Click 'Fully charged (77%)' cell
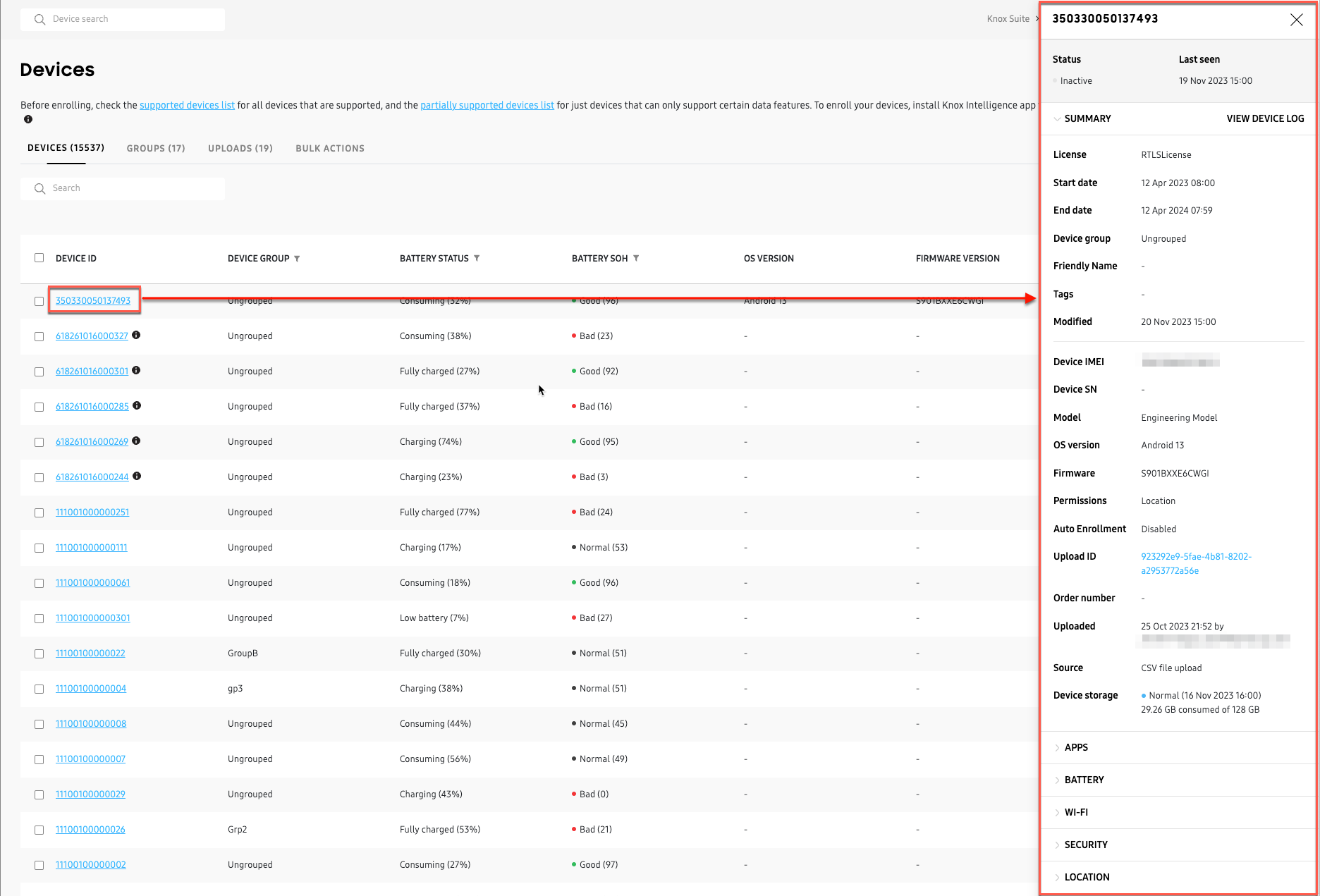 pos(440,513)
